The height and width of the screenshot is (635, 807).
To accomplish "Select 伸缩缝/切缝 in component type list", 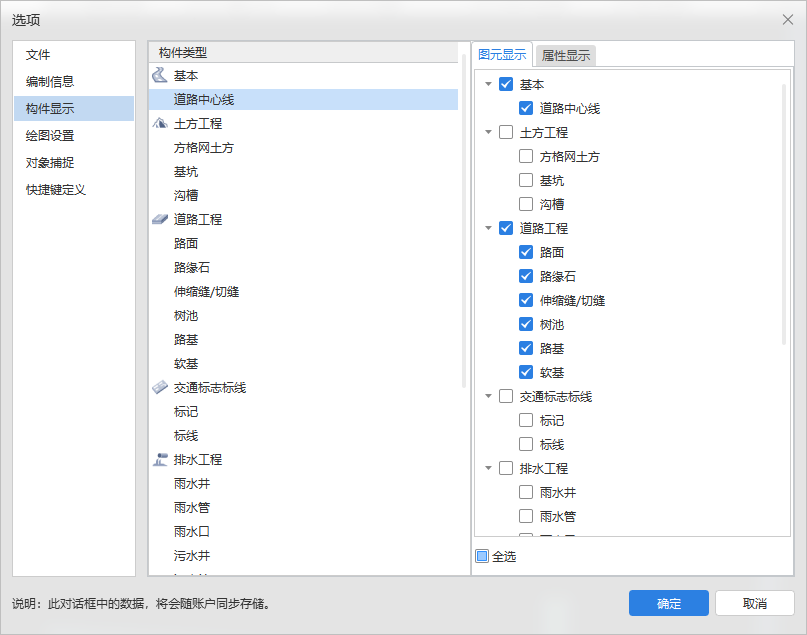I will 206,292.
